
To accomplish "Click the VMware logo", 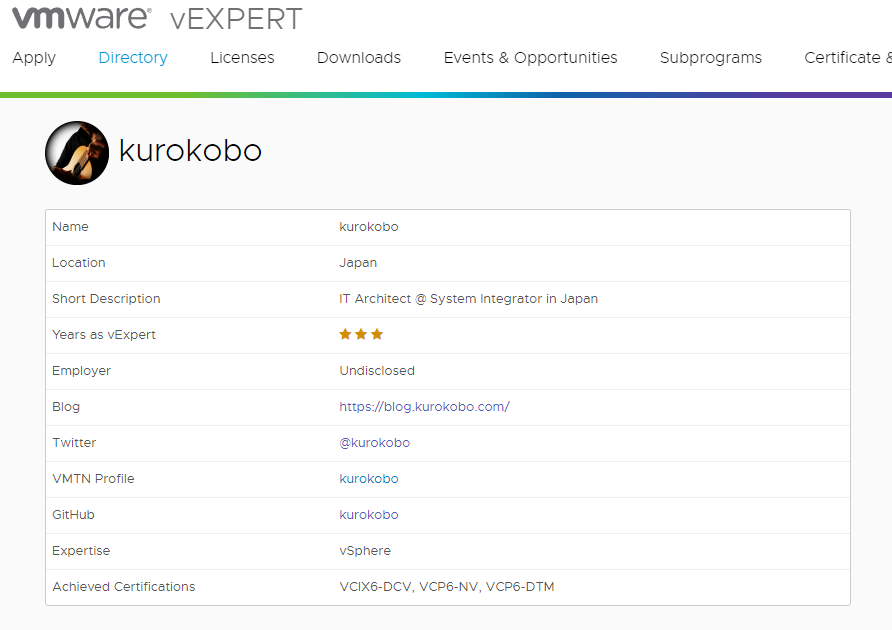I will (x=82, y=18).
